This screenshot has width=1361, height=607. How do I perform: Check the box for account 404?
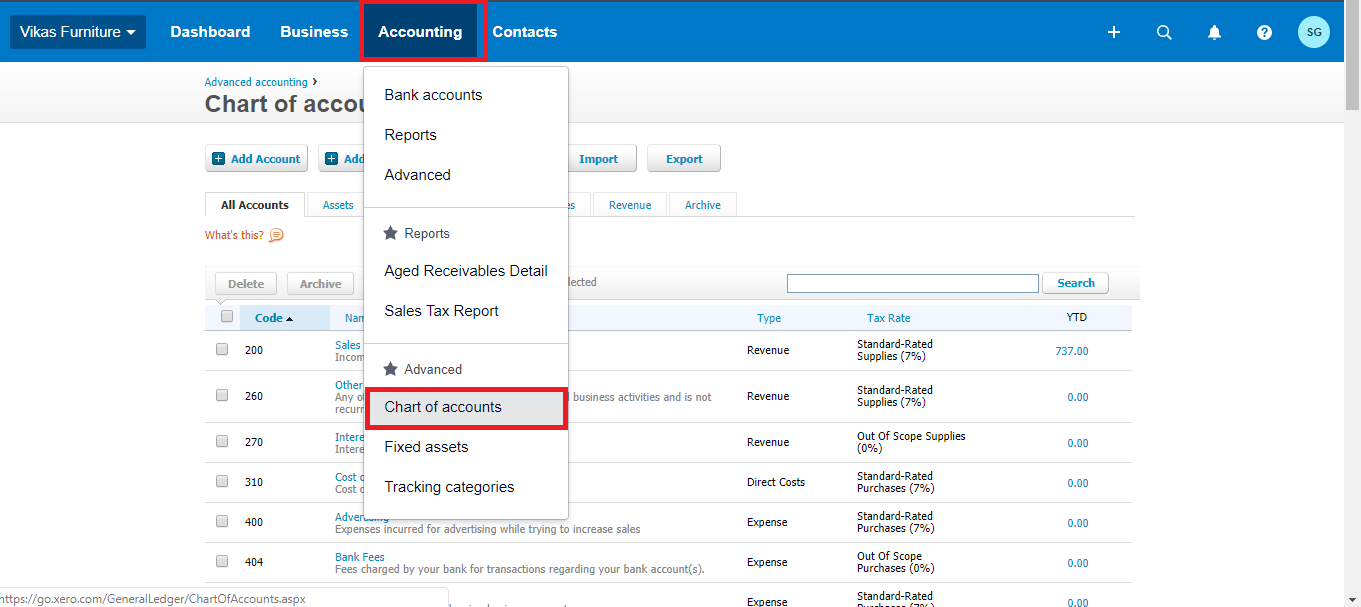[222, 561]
